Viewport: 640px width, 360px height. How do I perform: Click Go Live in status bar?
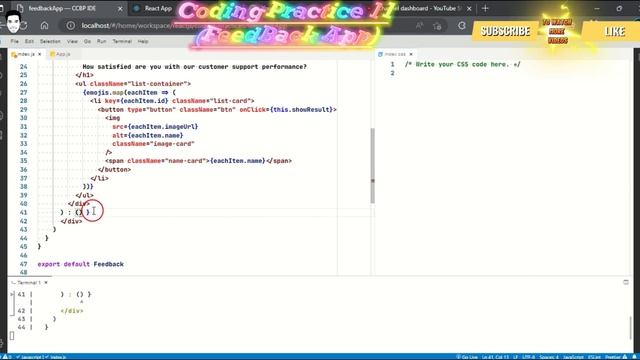point(467,357)
